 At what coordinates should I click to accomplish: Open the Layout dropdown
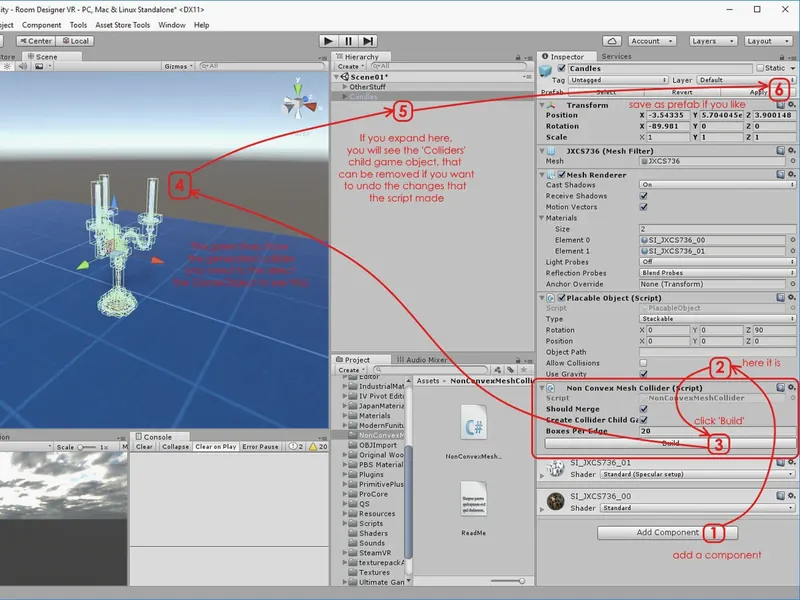[767, 41]
